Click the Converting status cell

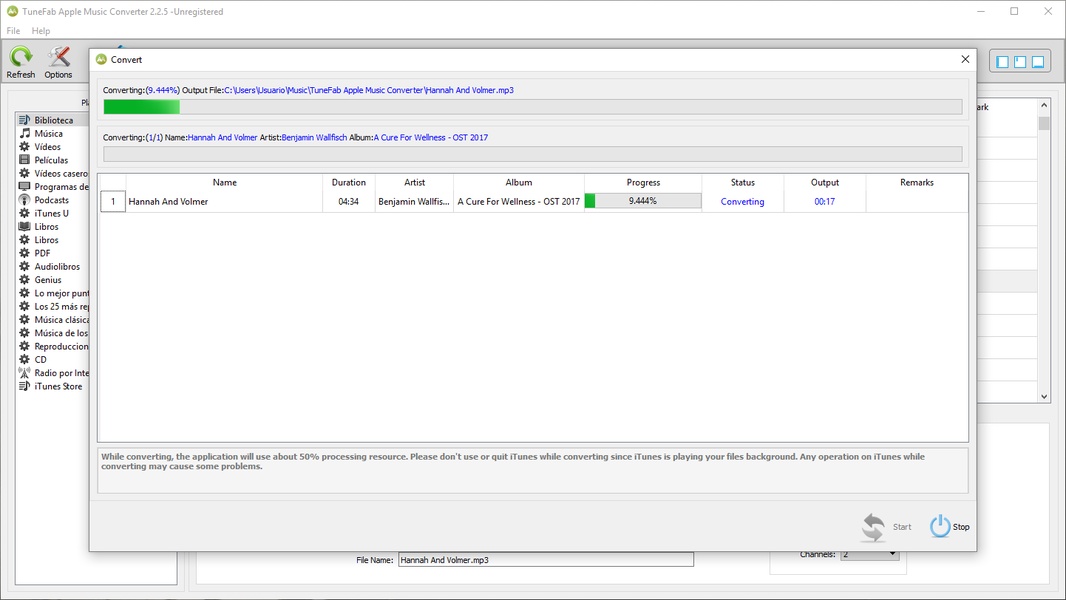pos(742,202)
